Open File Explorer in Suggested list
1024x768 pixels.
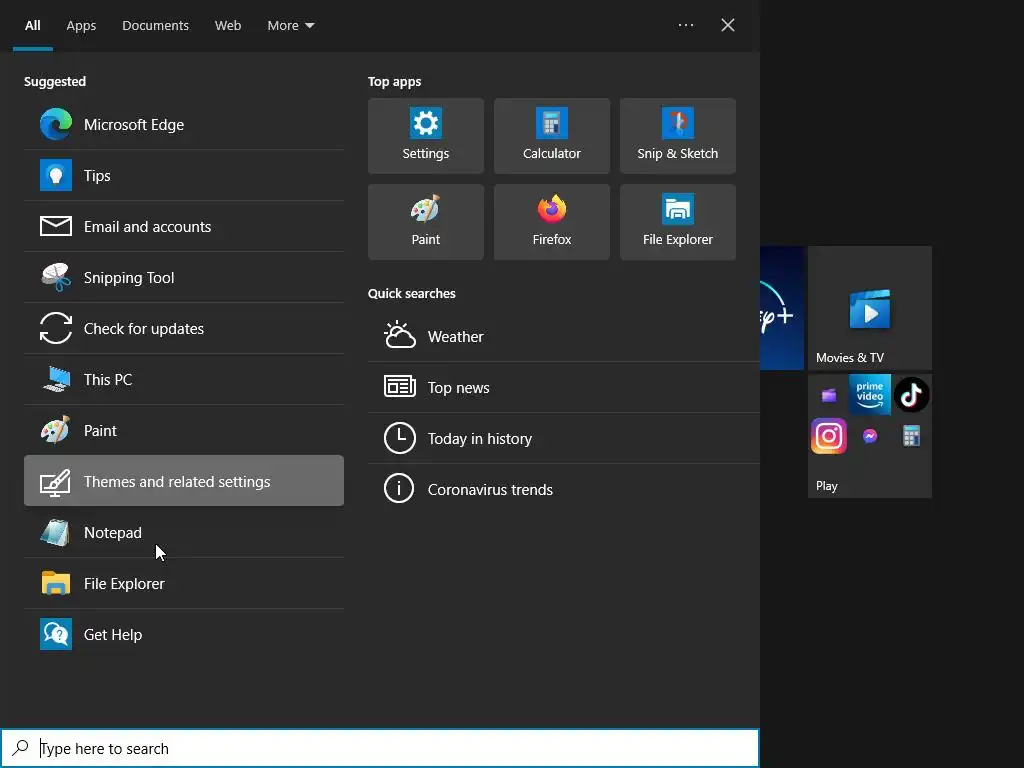(x=184, y=583)
